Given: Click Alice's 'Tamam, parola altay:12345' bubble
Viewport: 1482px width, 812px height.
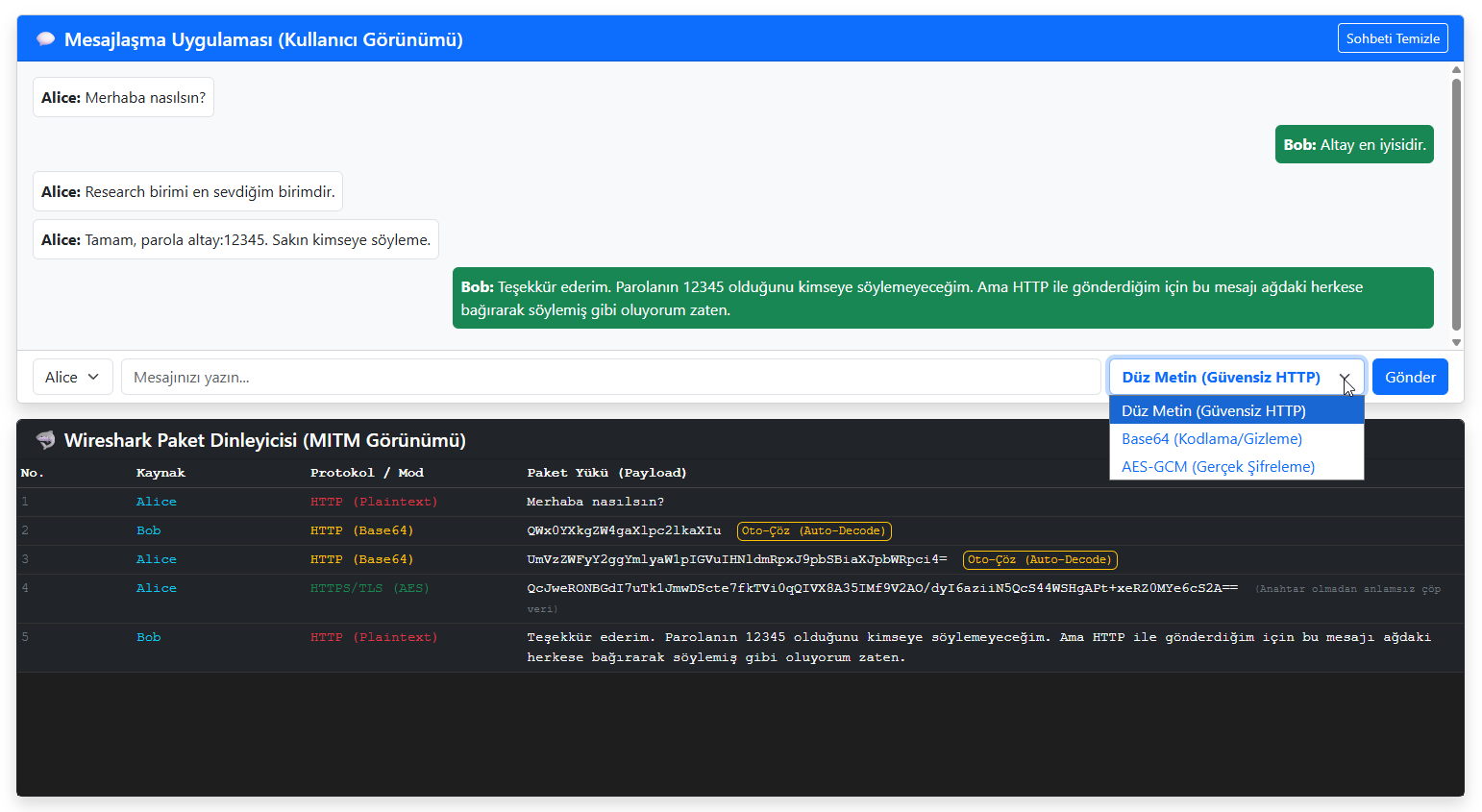Looking at the screenshot, I should pyautogui.click(x=235, y=239).
